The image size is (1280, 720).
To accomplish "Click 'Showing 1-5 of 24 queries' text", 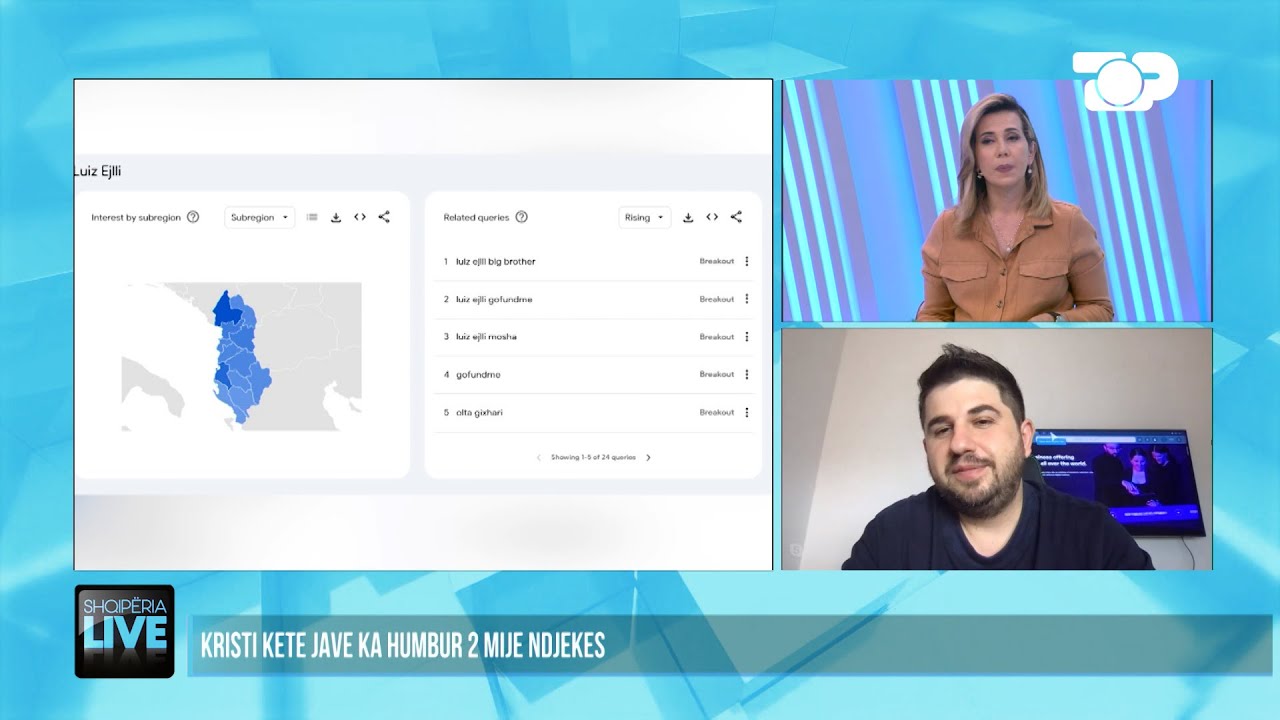I will (593, 458).
